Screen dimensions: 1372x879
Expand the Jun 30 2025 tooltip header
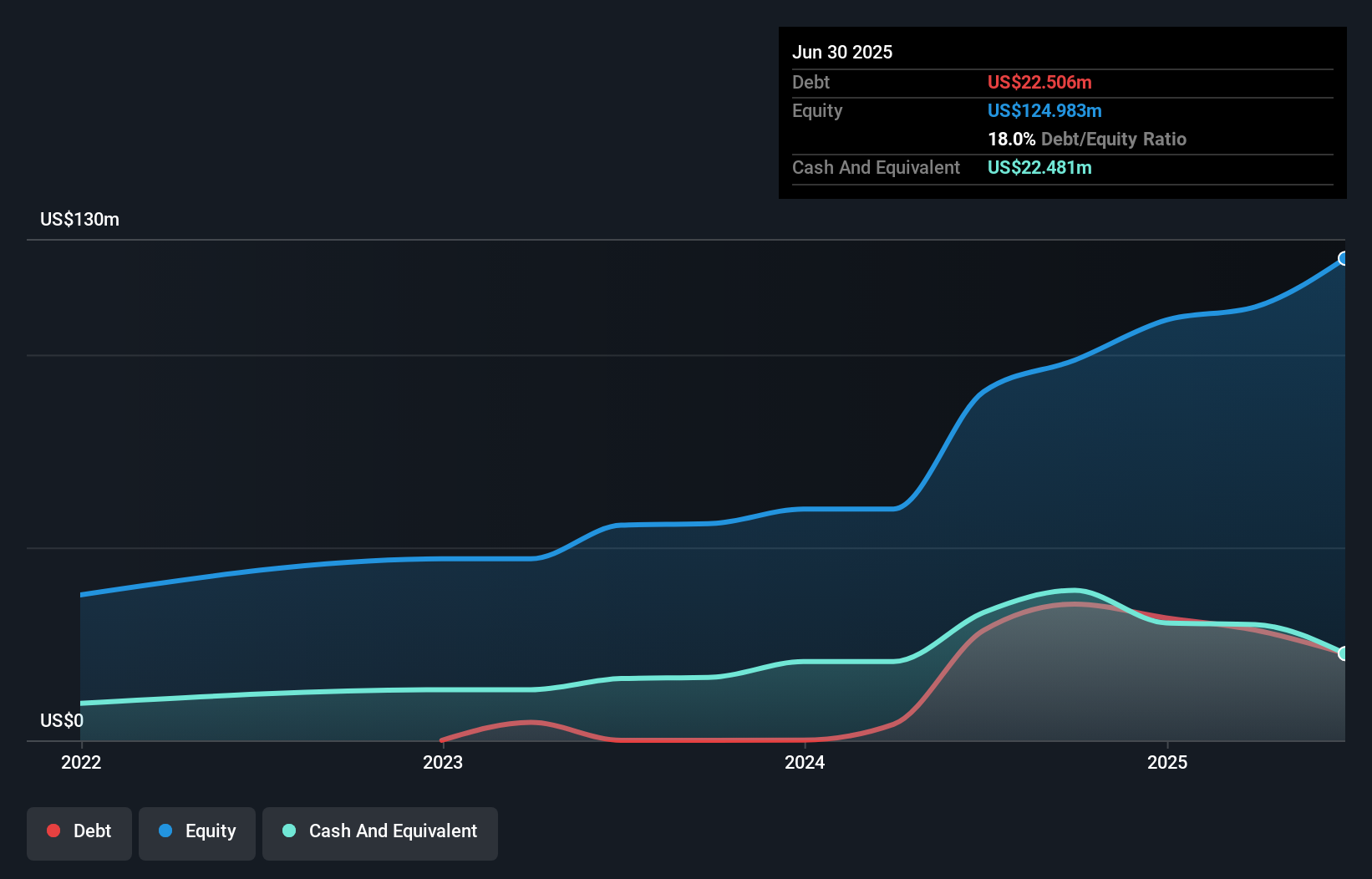tap(842, 52)
